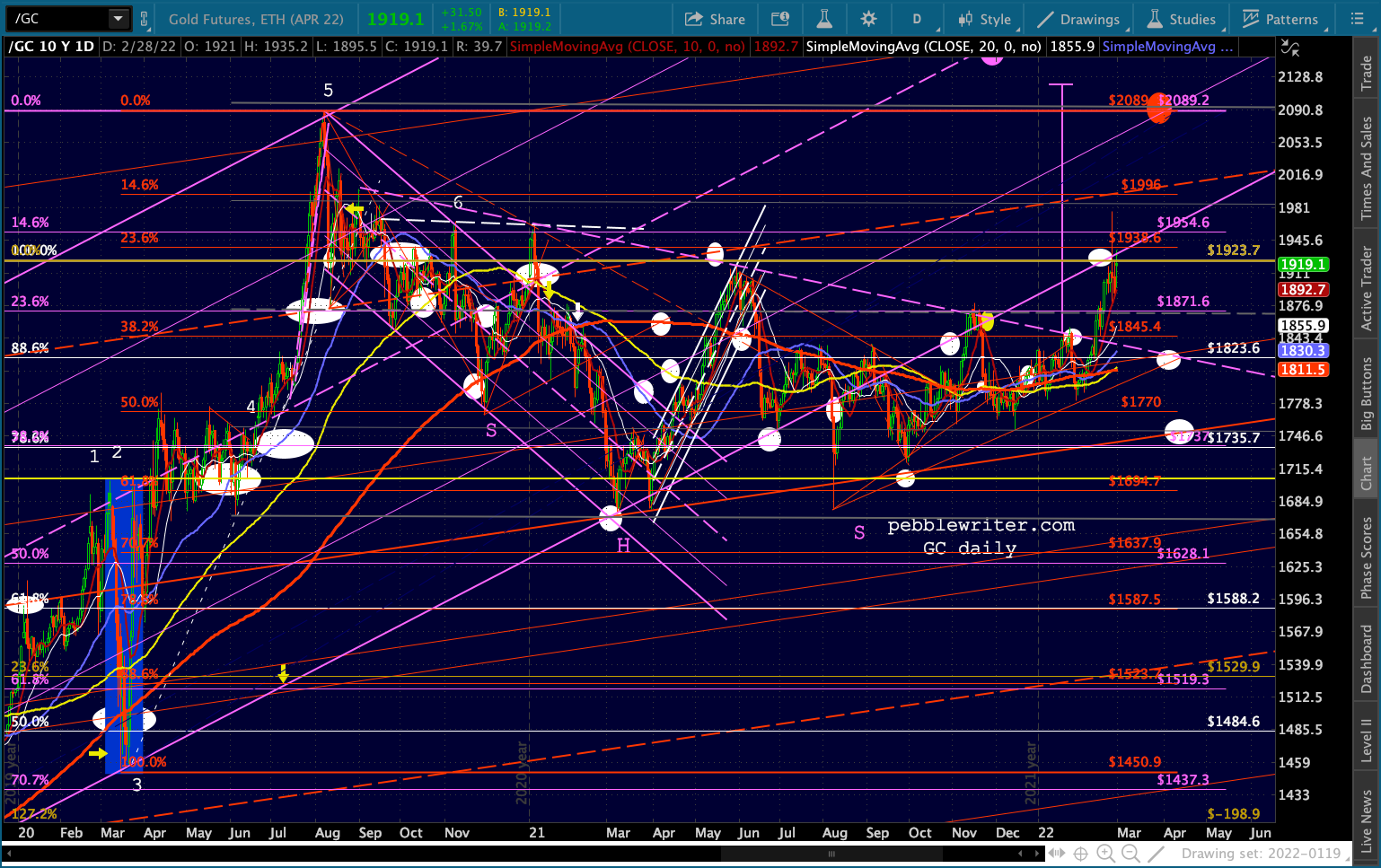Click the +31.50 net change value
This screenshot has height=868, width=1381.
pyautogui.click(x=462, y=13)
